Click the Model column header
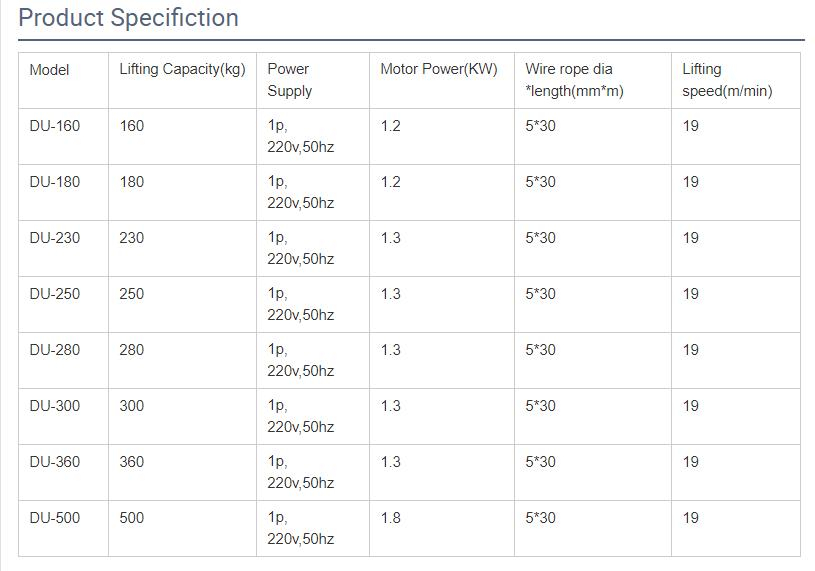The image size is (815, 571). click(50, 70)
